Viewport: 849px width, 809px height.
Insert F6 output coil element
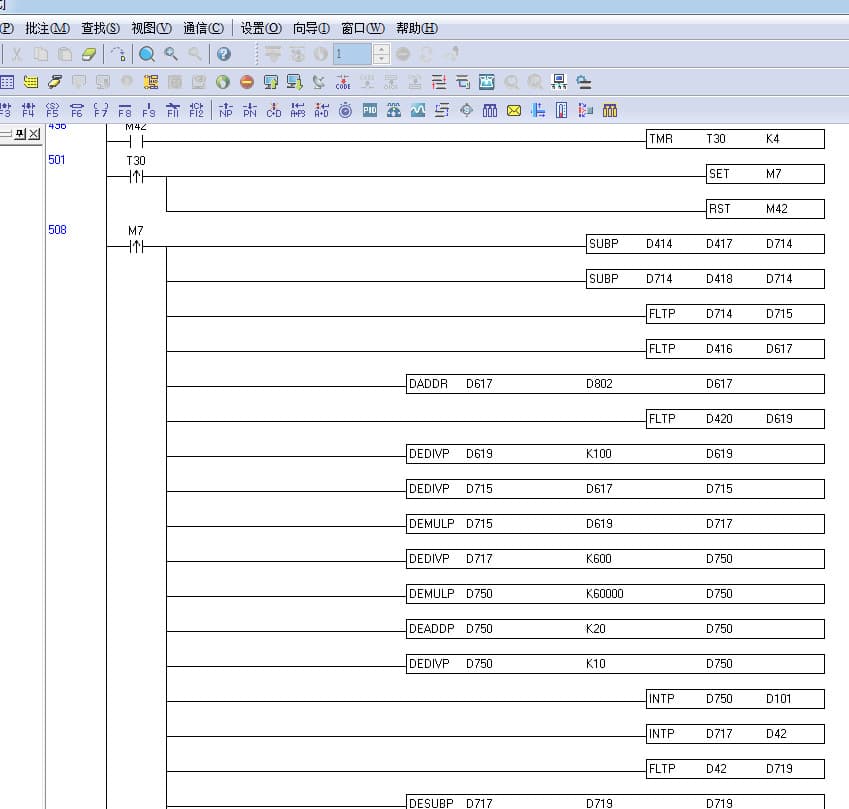[x=76, y=110]
